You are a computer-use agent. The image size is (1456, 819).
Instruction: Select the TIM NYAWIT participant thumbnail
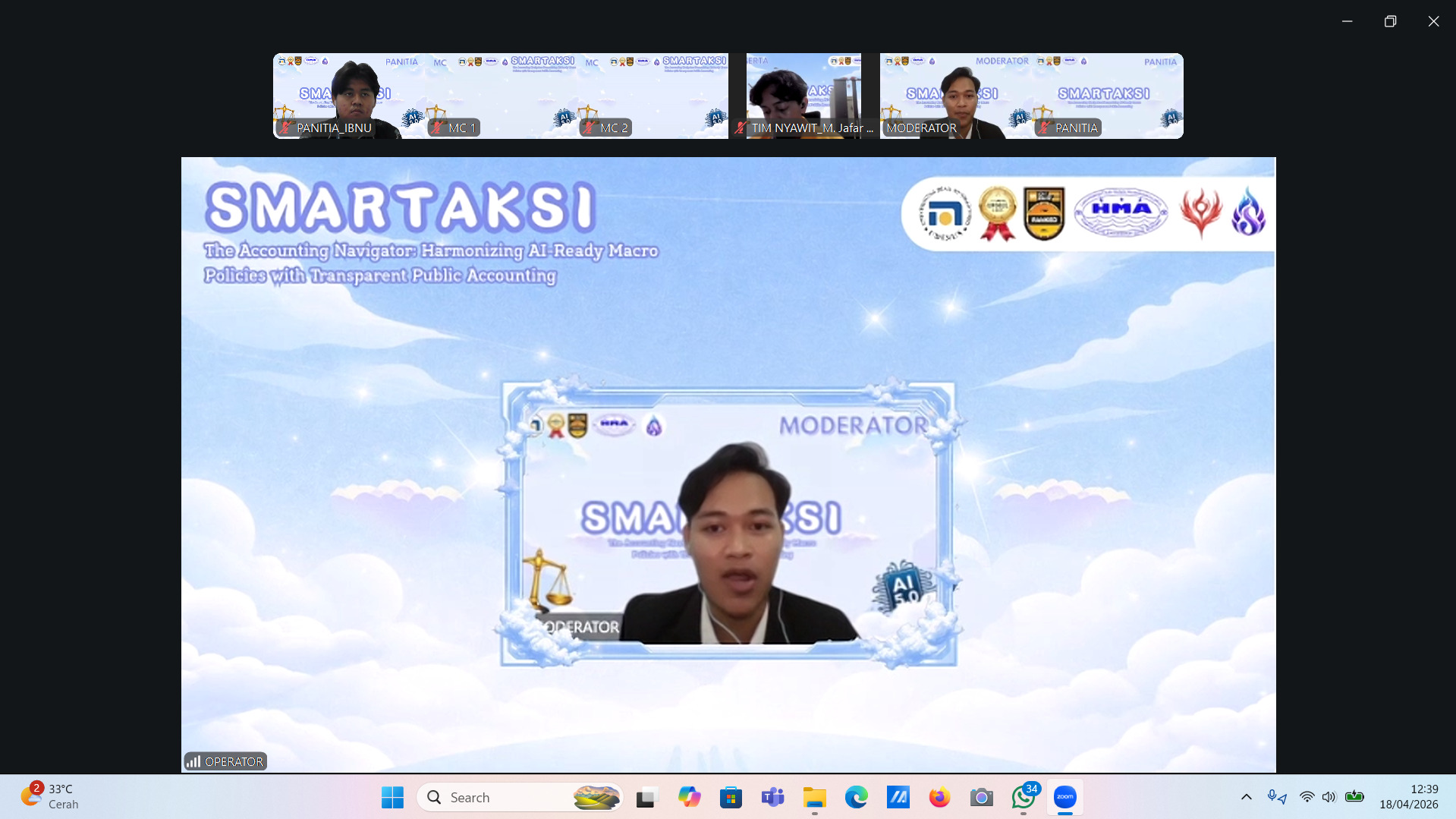click(x=803, y=96)
